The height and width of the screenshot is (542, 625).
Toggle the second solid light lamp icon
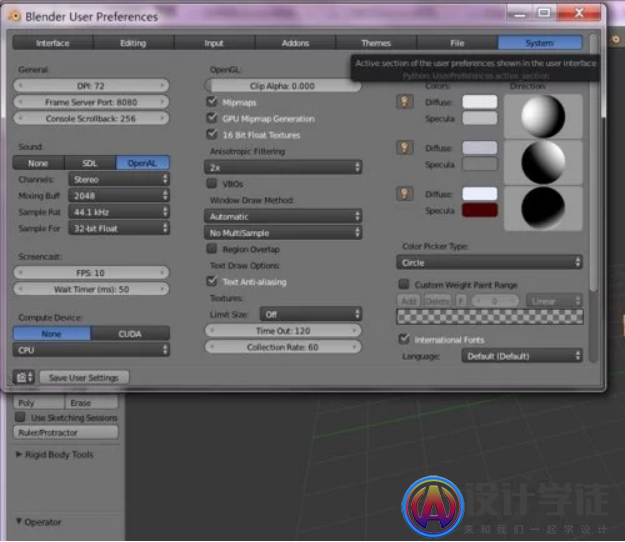pyautogui.click(x=404, y=147)
